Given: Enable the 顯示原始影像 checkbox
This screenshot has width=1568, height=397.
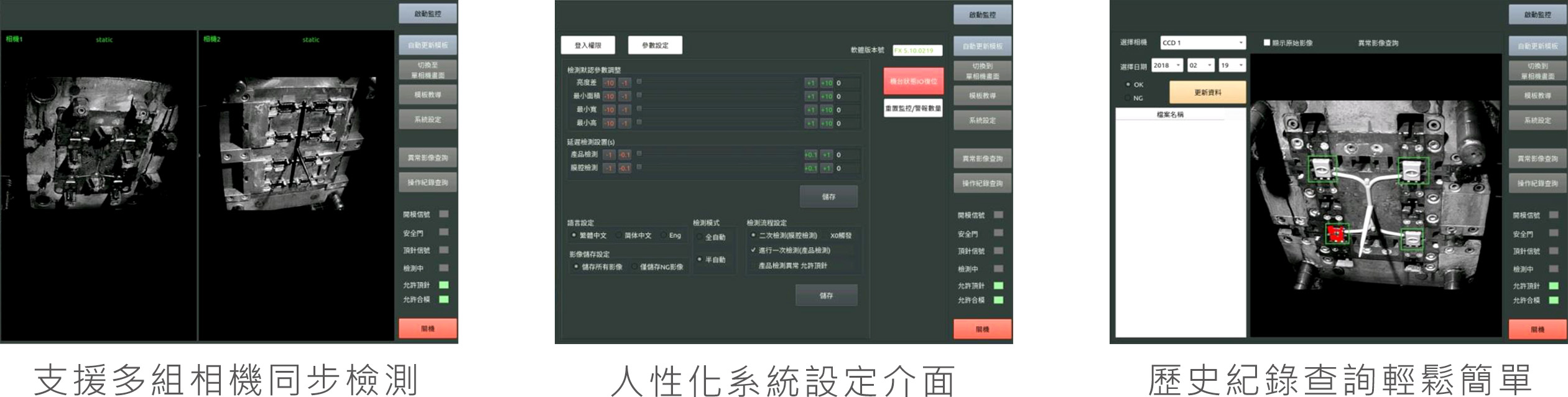Looking at the screenshot, I should [1267, 43].
